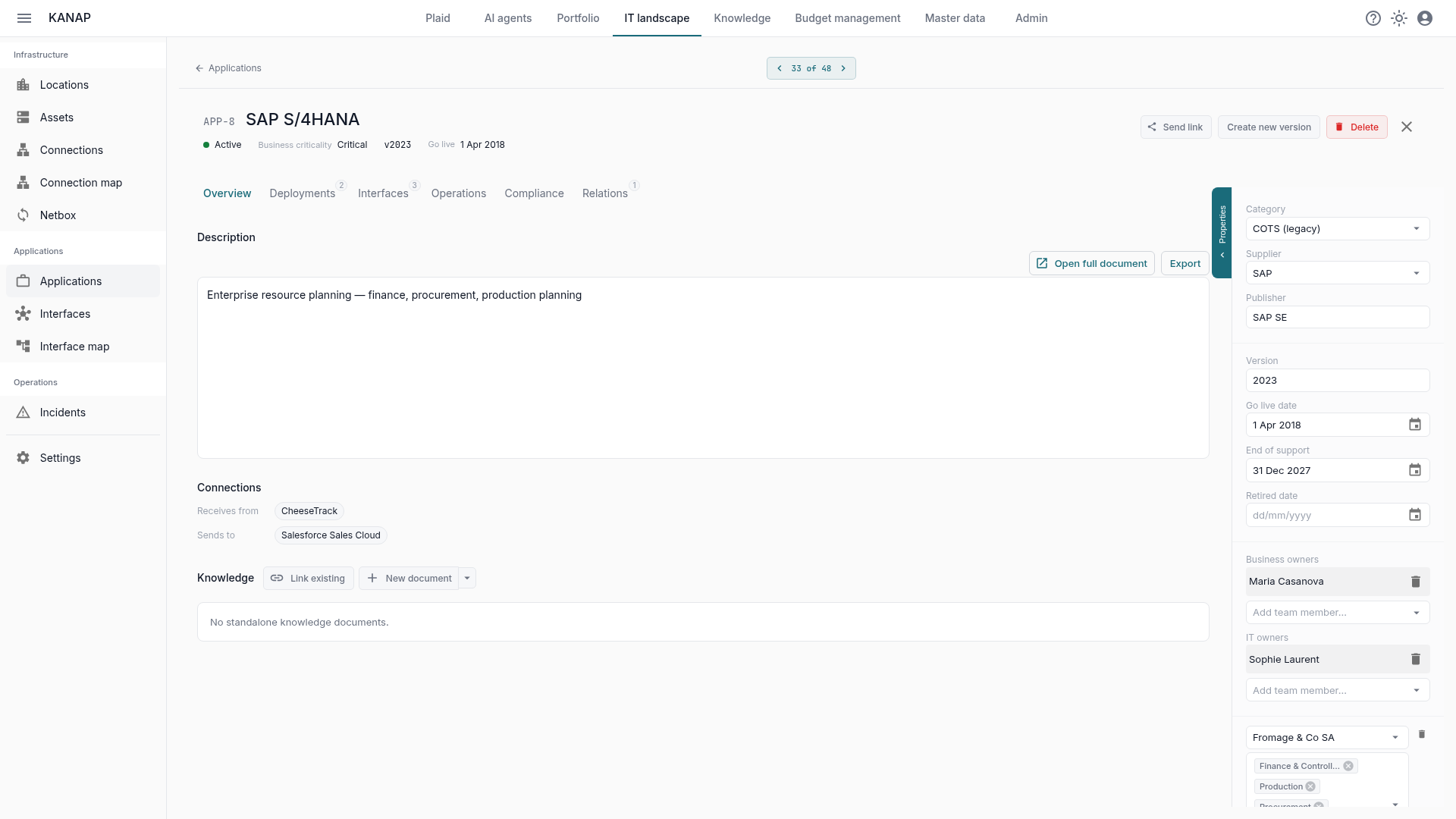Open the End of support calendar
Screen dimensions: 1456x819
pos(1415,470)
